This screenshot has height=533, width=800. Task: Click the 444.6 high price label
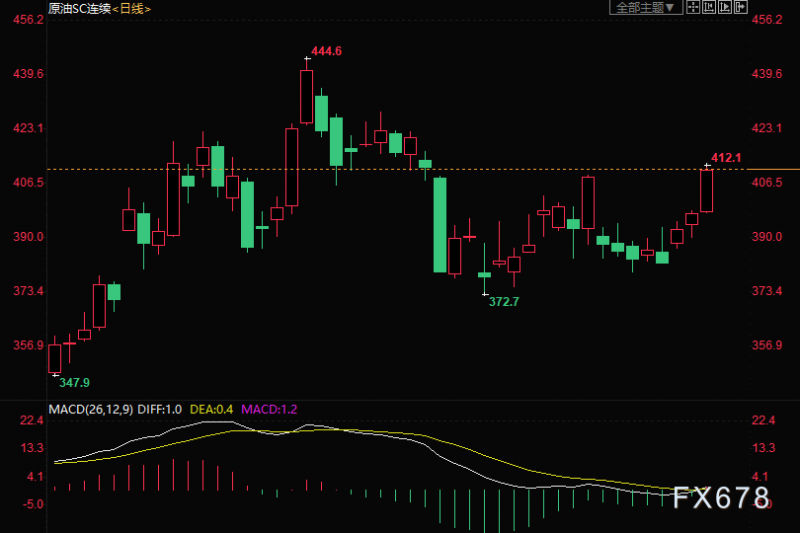[327, 51]
